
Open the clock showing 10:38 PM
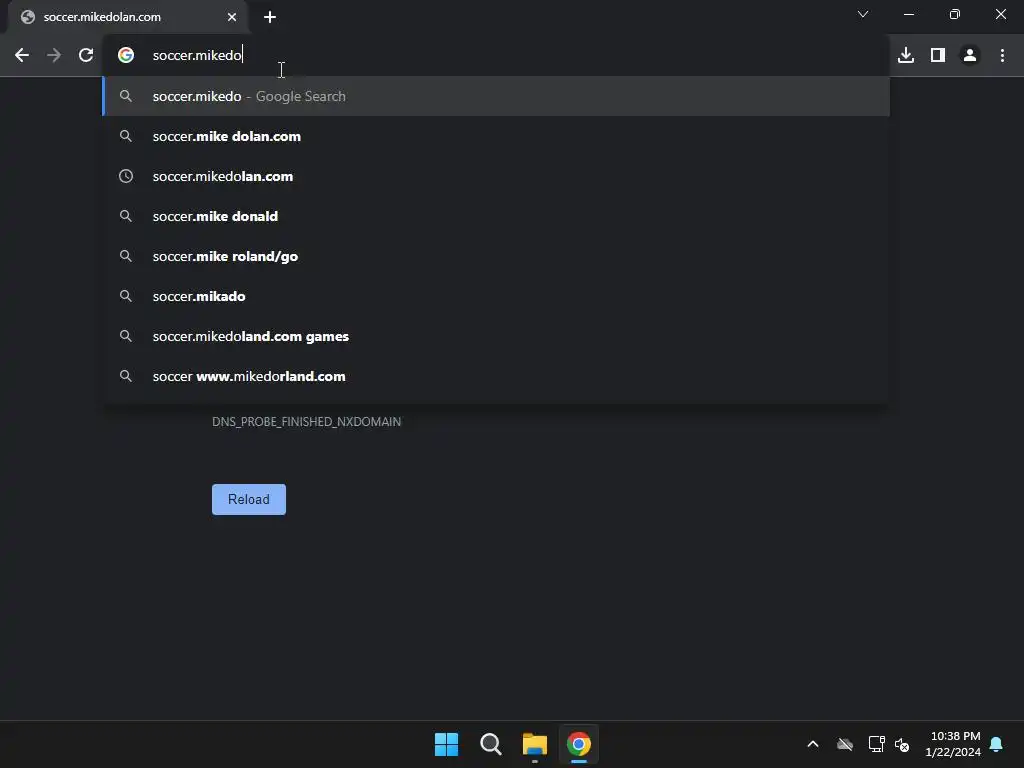point(952,744)
